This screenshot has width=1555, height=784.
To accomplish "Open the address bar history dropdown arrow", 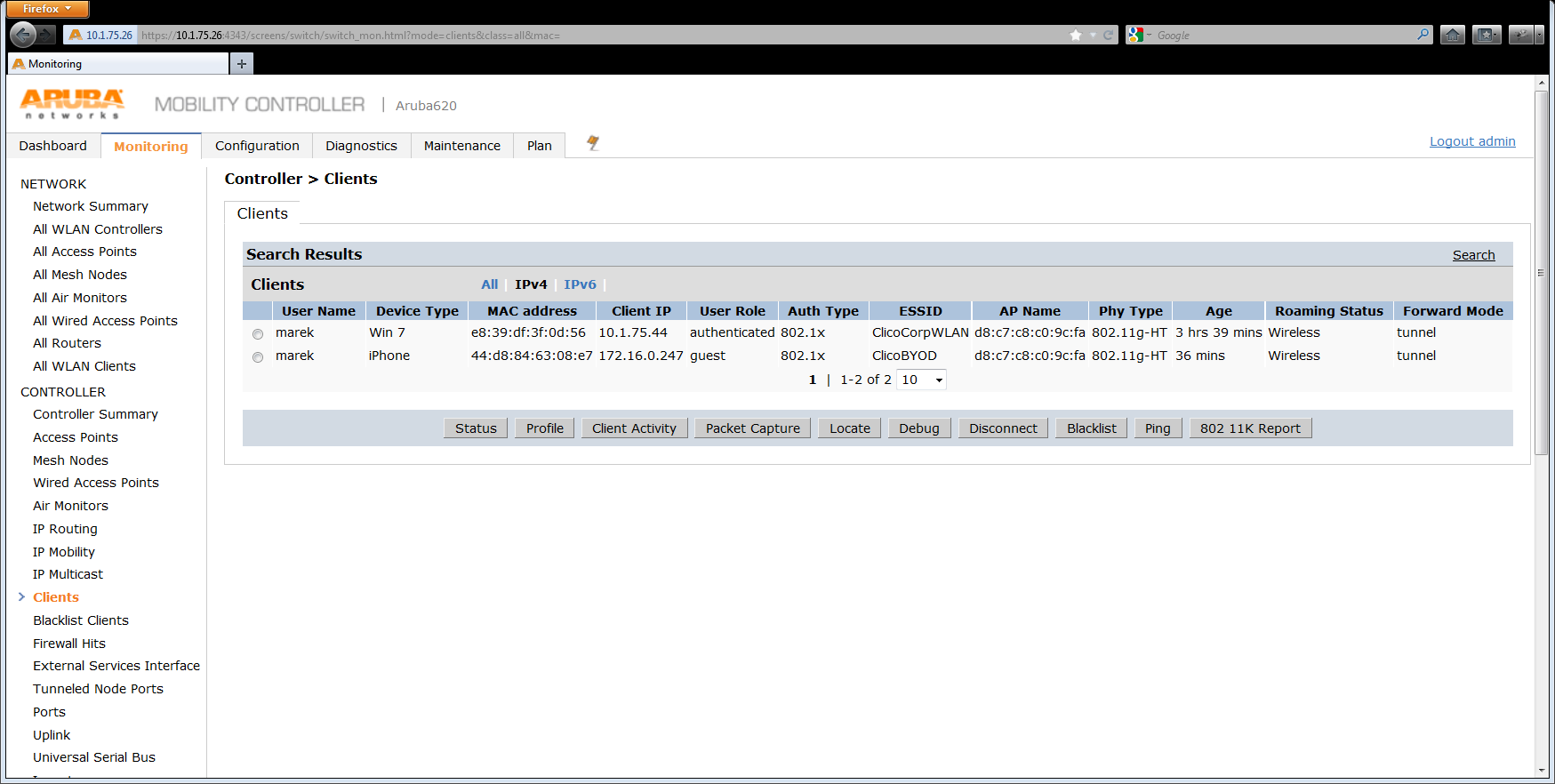I will [x=1093, y=36].
